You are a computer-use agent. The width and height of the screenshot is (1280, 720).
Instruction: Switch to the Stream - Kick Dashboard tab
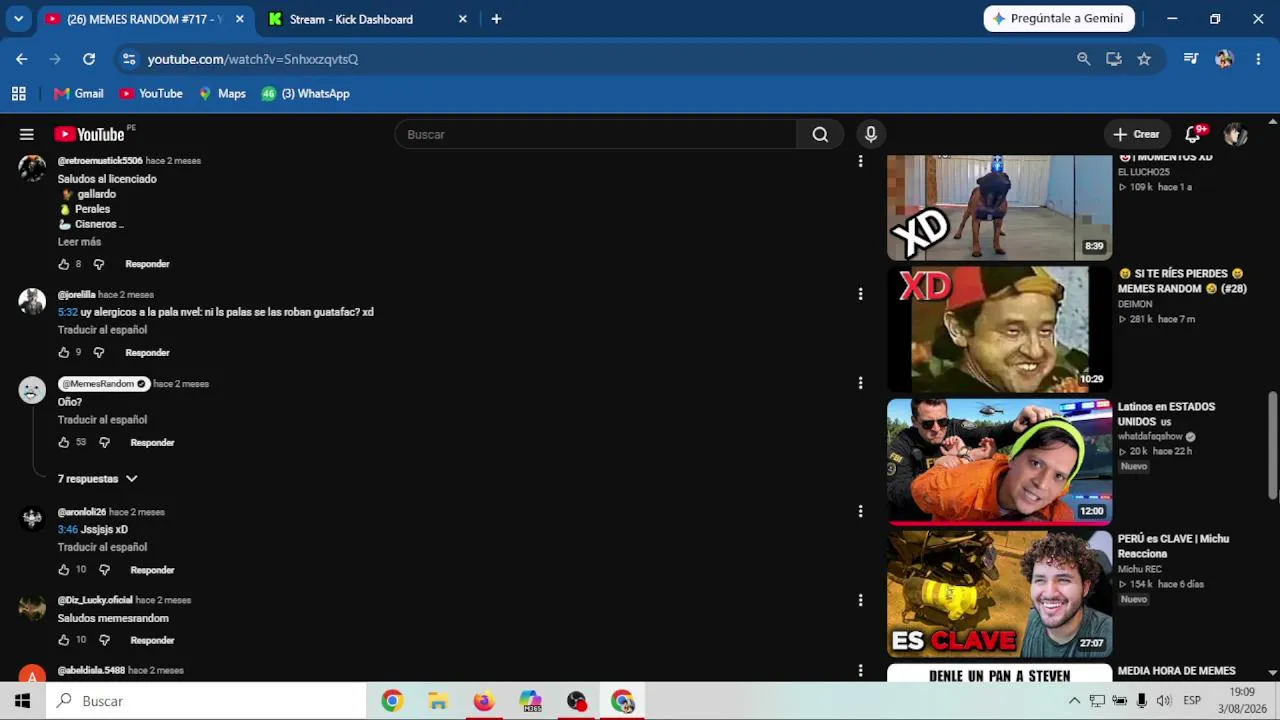click(x=351, y=19)
